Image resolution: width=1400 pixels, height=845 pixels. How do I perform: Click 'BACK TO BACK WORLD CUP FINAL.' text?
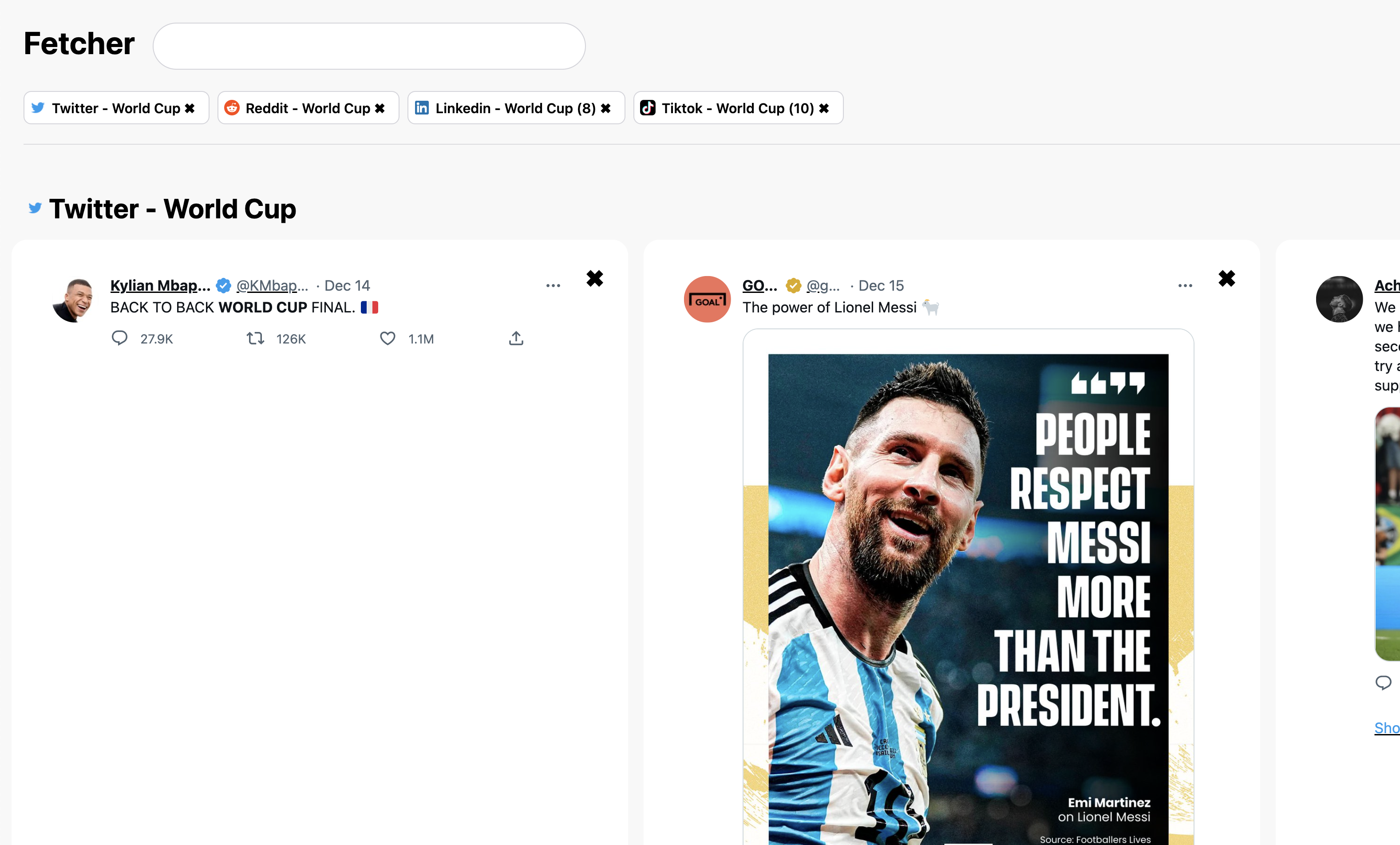click(233, 308)
